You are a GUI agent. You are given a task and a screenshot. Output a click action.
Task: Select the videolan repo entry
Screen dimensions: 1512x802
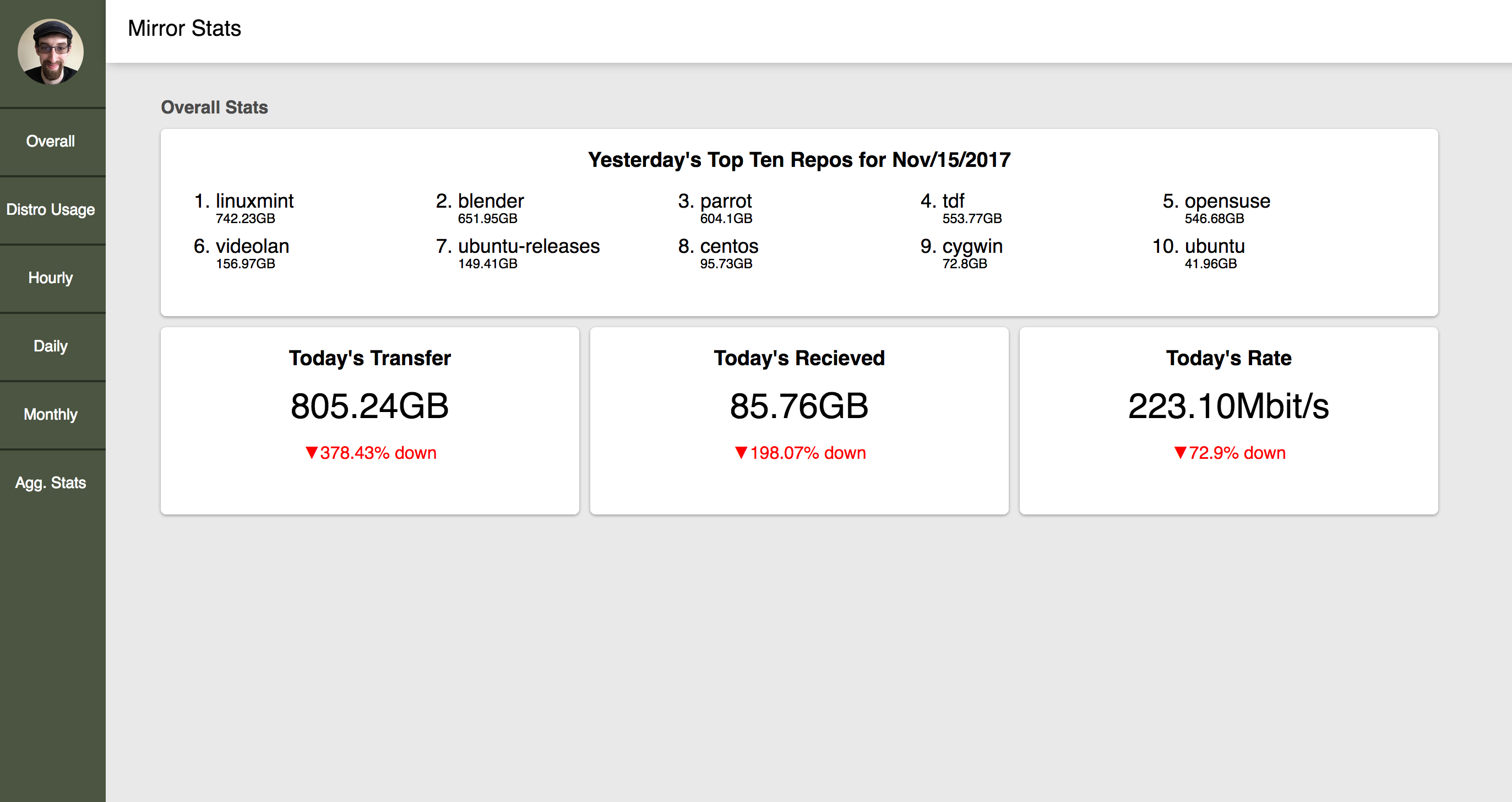click(252, 246)
